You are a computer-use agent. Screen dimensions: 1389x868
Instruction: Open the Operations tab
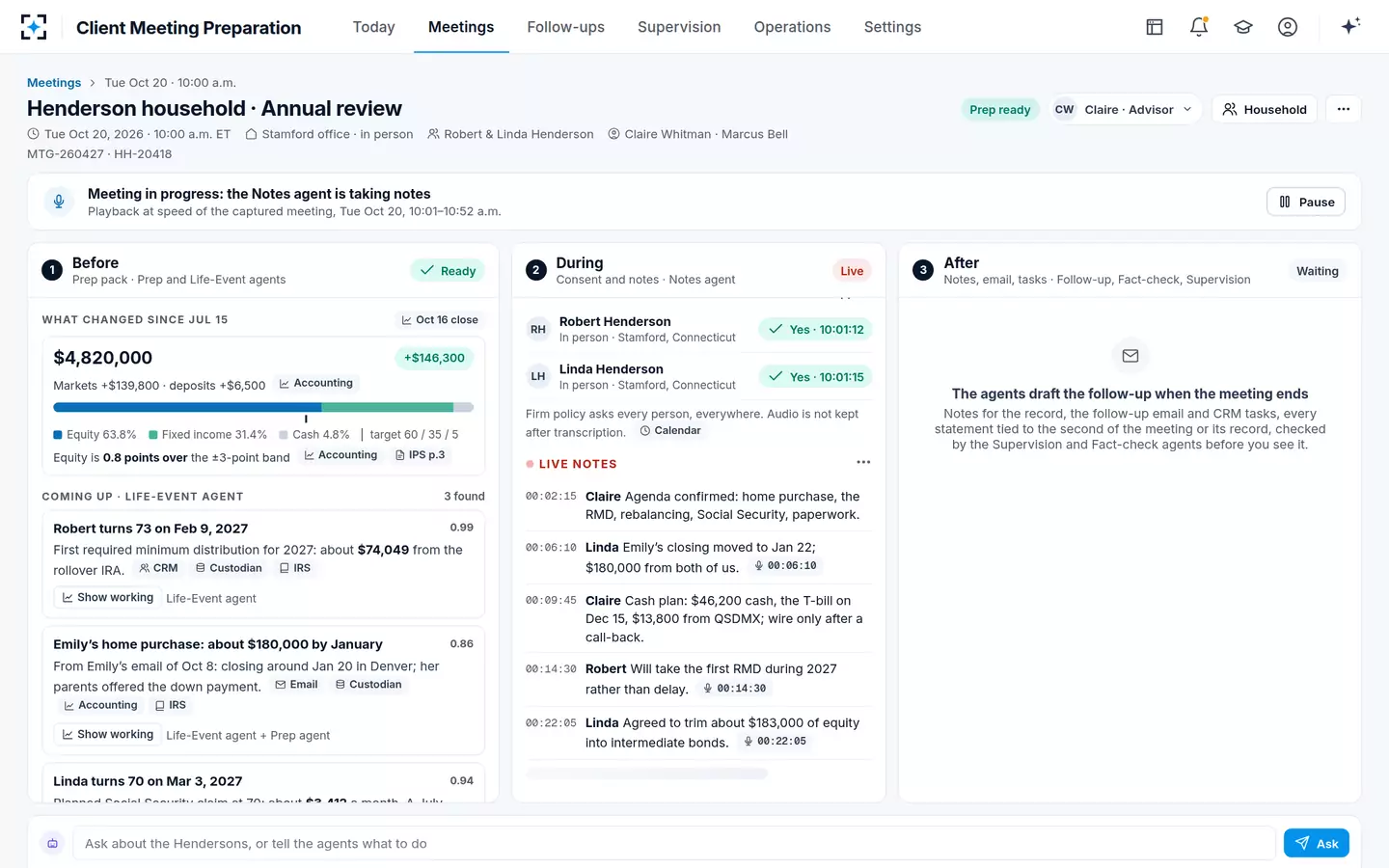point(792,27)
